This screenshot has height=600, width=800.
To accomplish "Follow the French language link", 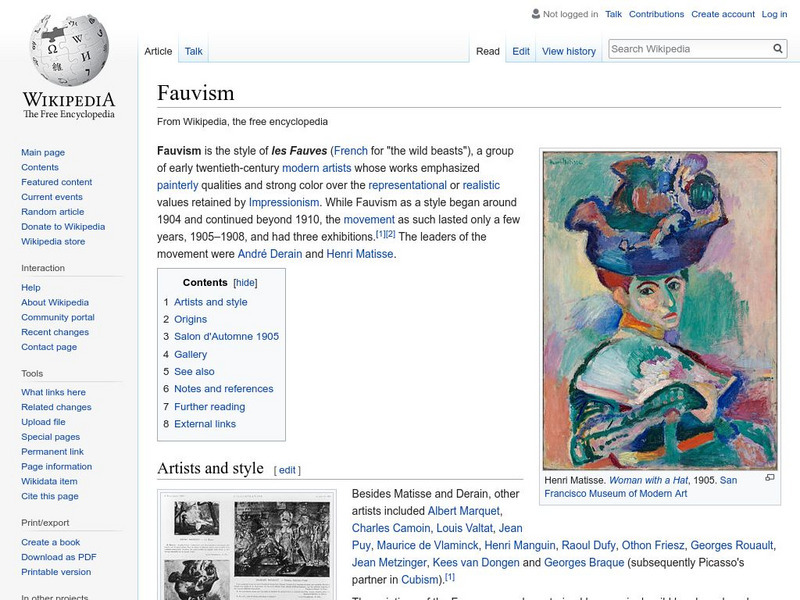I will (351, 151).
